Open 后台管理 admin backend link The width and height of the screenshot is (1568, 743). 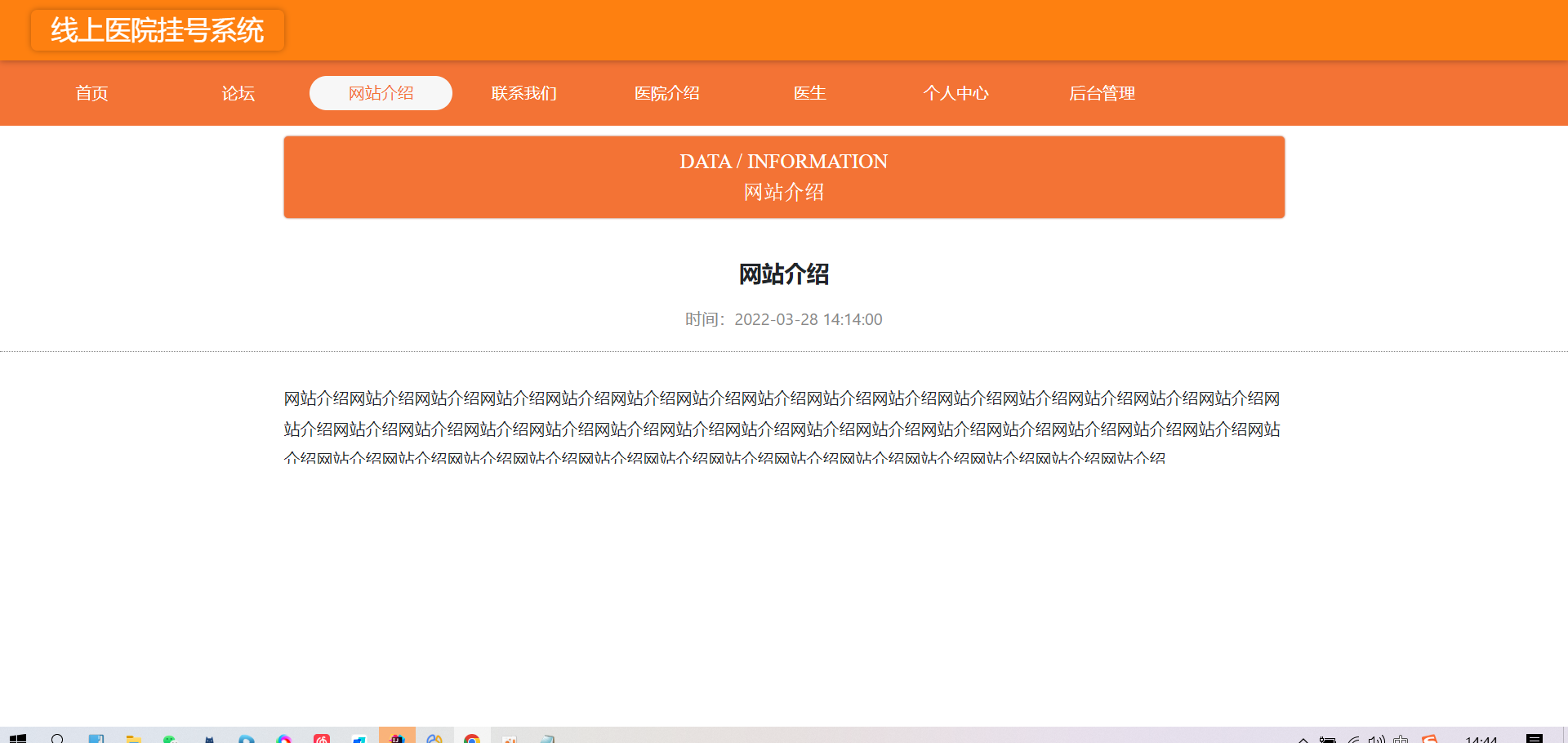click(1102, 93)
